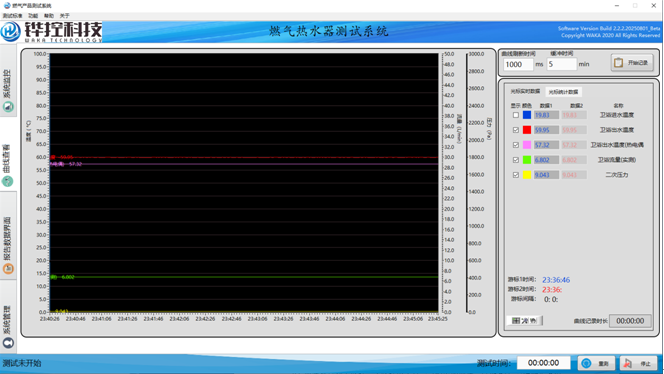The height and width of the screenshot is (374, 664).
Task: Click data1 value 6.802 for flow
Action: 546,160
